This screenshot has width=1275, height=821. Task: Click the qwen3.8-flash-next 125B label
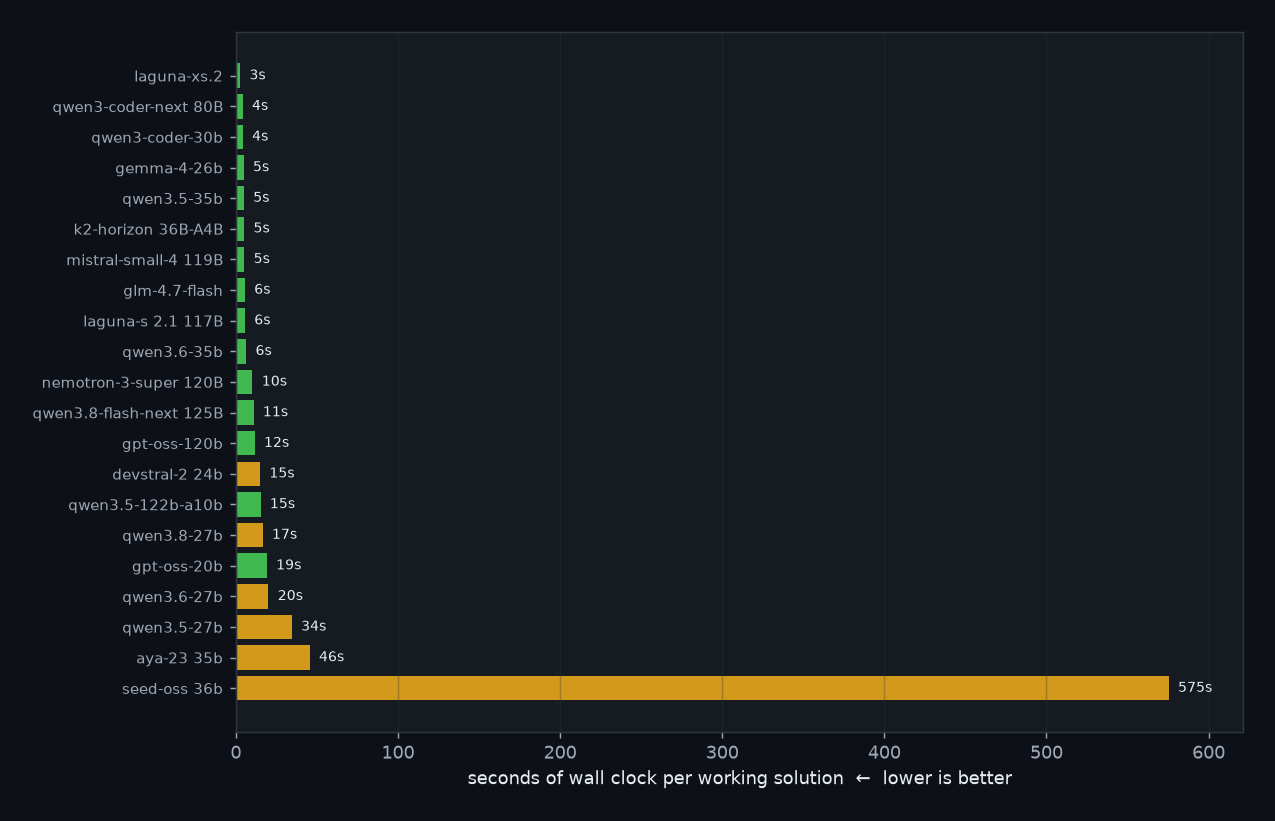click(128, 413)
